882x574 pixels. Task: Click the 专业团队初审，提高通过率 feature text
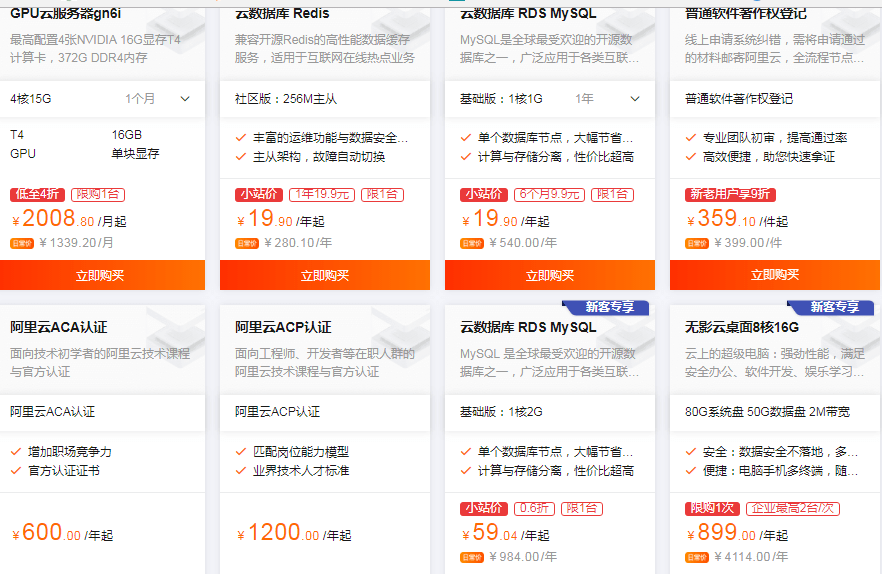click(x=775, y=138)
